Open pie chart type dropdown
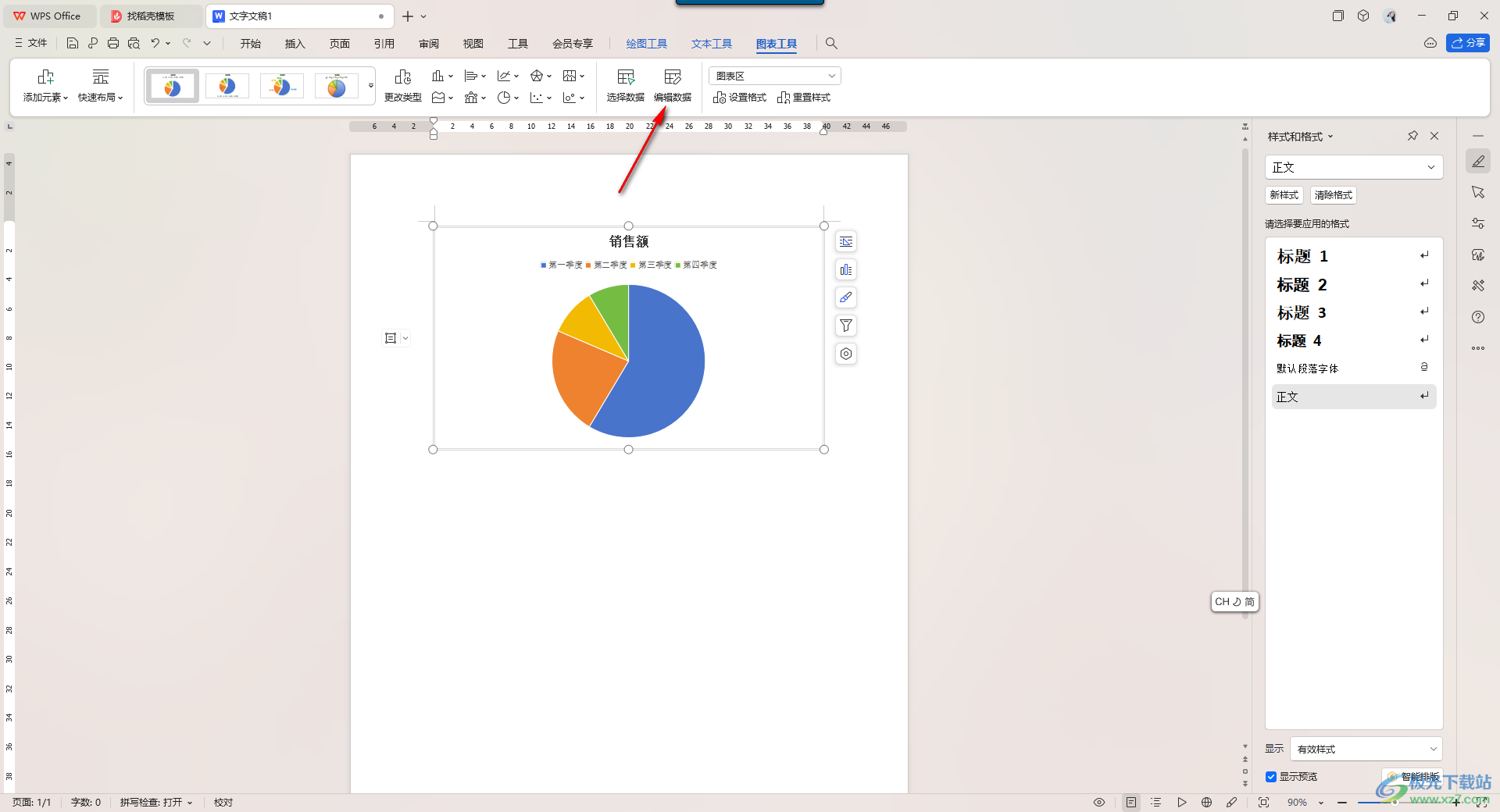The height and width of the screenshot is (812, 1500). click(x=508, y=98)
